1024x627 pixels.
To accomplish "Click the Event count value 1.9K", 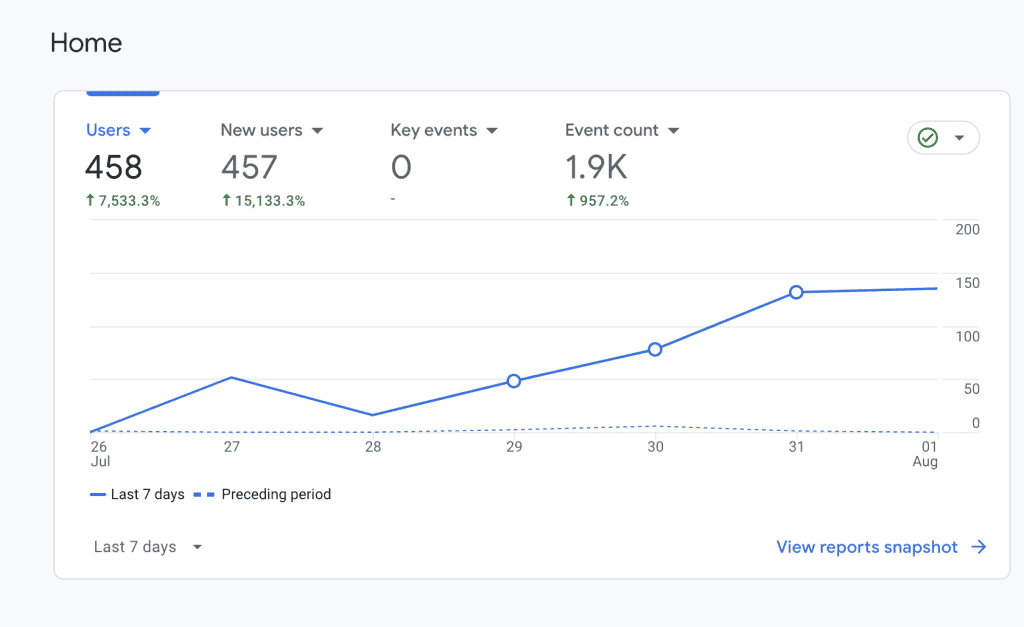I will (597, 167).
